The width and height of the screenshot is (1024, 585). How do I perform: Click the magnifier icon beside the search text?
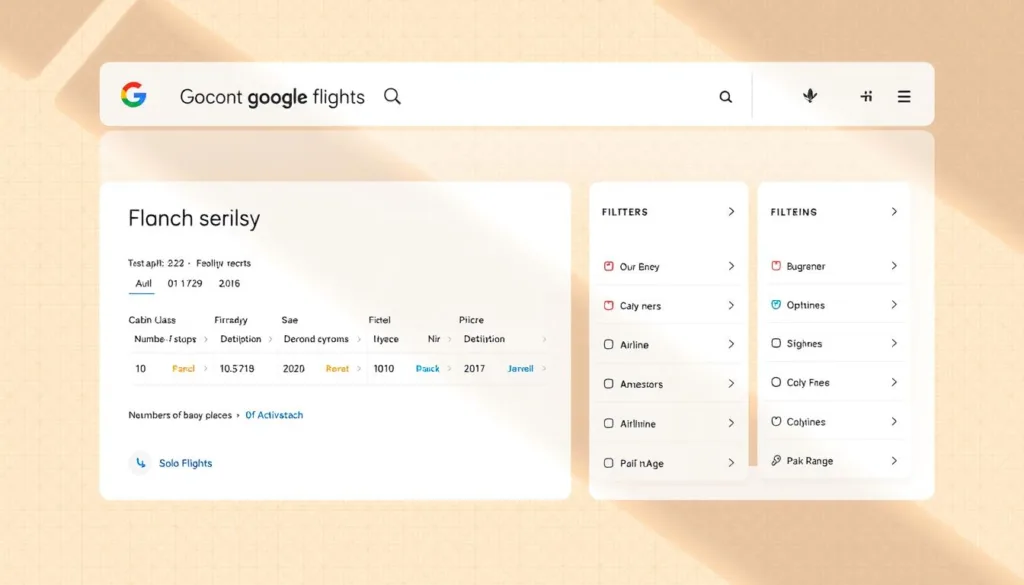click(x=392, y=96)
